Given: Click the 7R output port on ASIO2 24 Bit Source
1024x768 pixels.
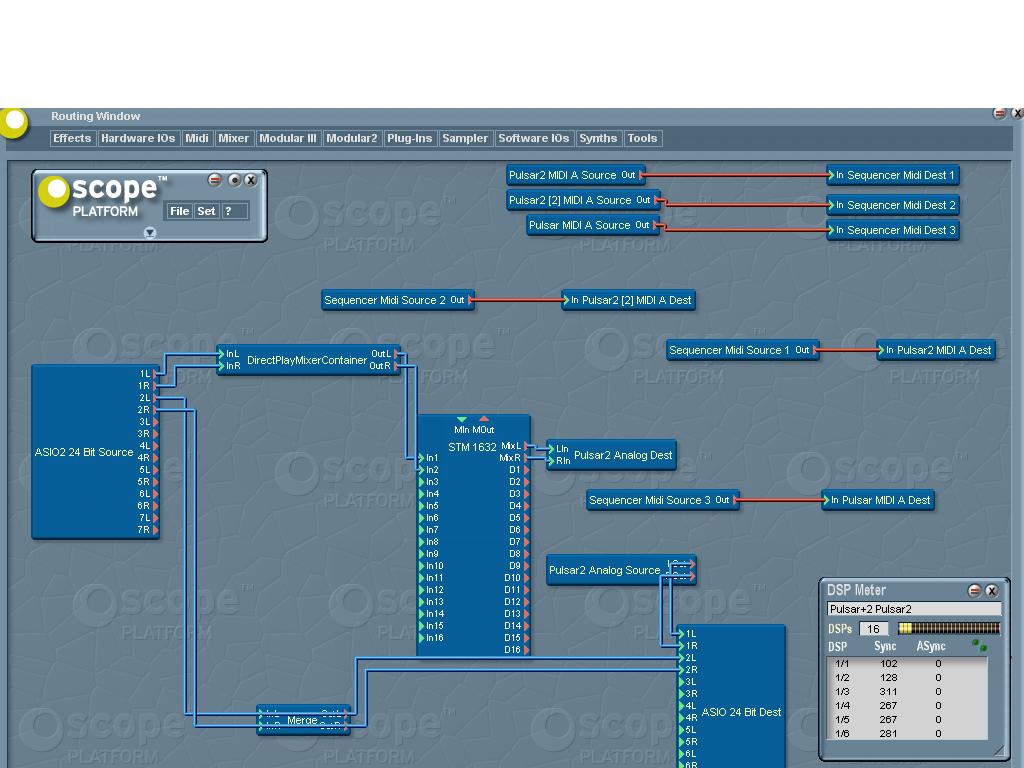Looking at the screenshot, I should point(155,530).
